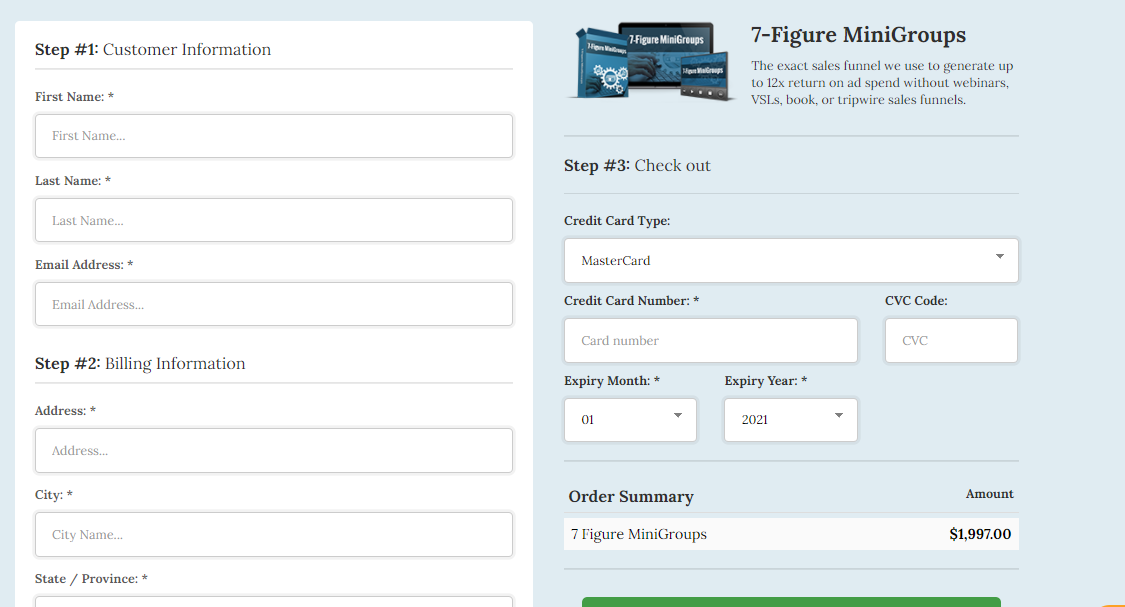The image size is (1125, 607).
Task: Click the Last Name input field
Action: (273, 220)
